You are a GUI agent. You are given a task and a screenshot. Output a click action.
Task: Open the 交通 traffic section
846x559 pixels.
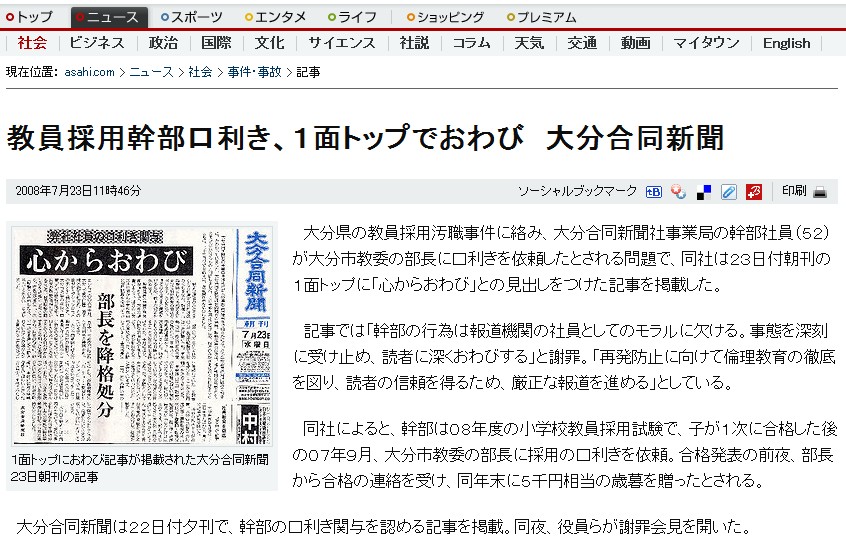(582, 43)
